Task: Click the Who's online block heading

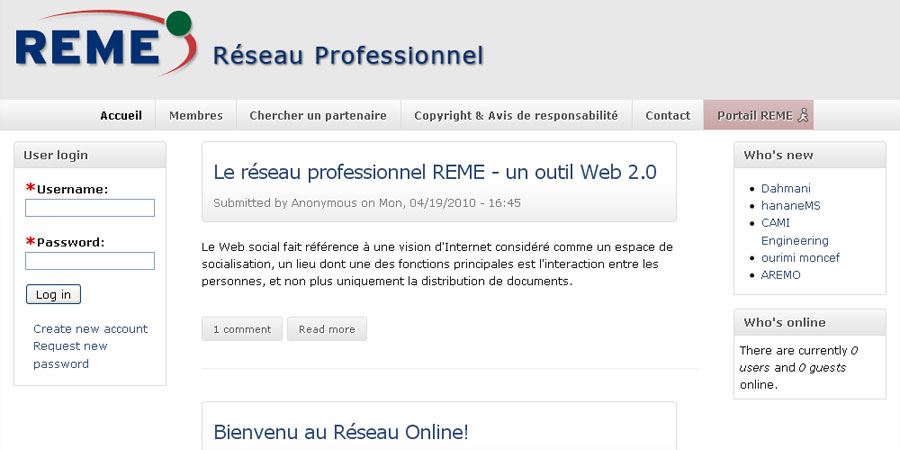Action: 785,323
